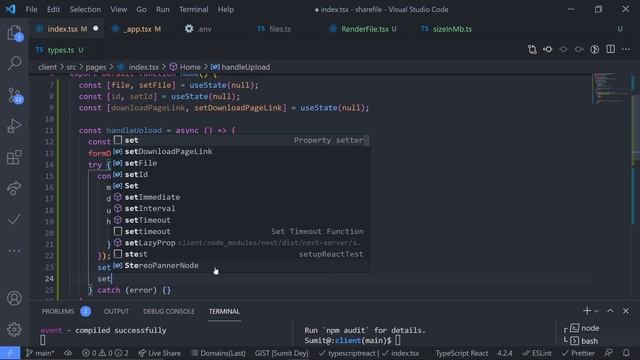This screenshot has width=640, height=360.
Task: Click the compare changes editor icon
Action: 532,49
